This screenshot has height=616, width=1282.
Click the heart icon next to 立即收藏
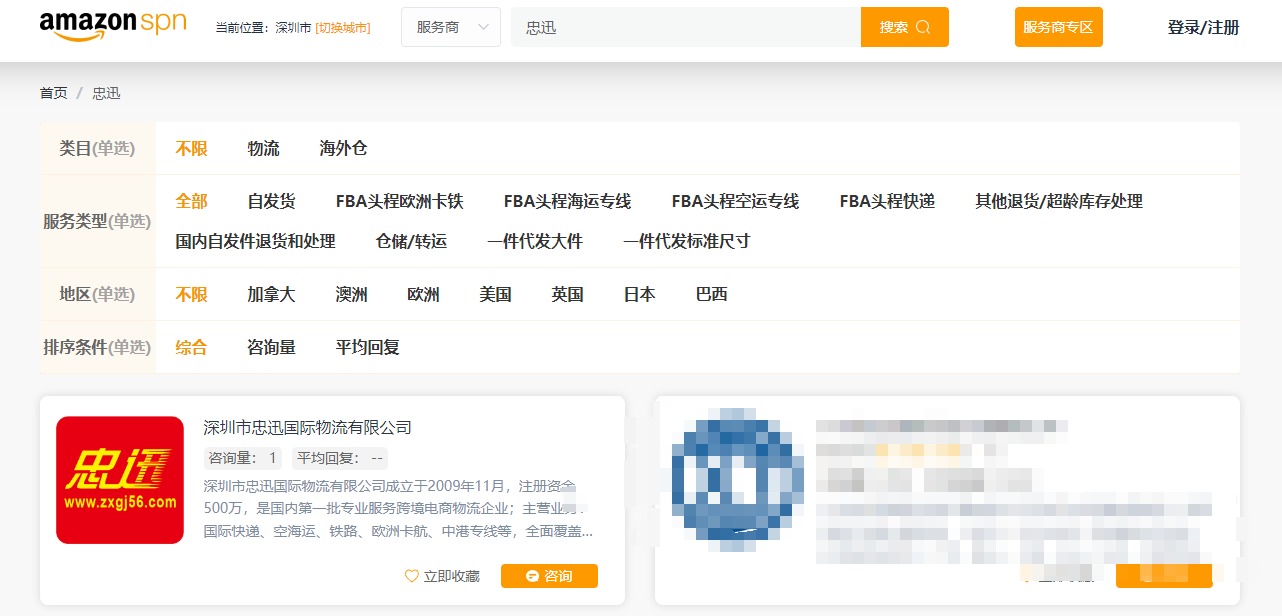[411, 576]
